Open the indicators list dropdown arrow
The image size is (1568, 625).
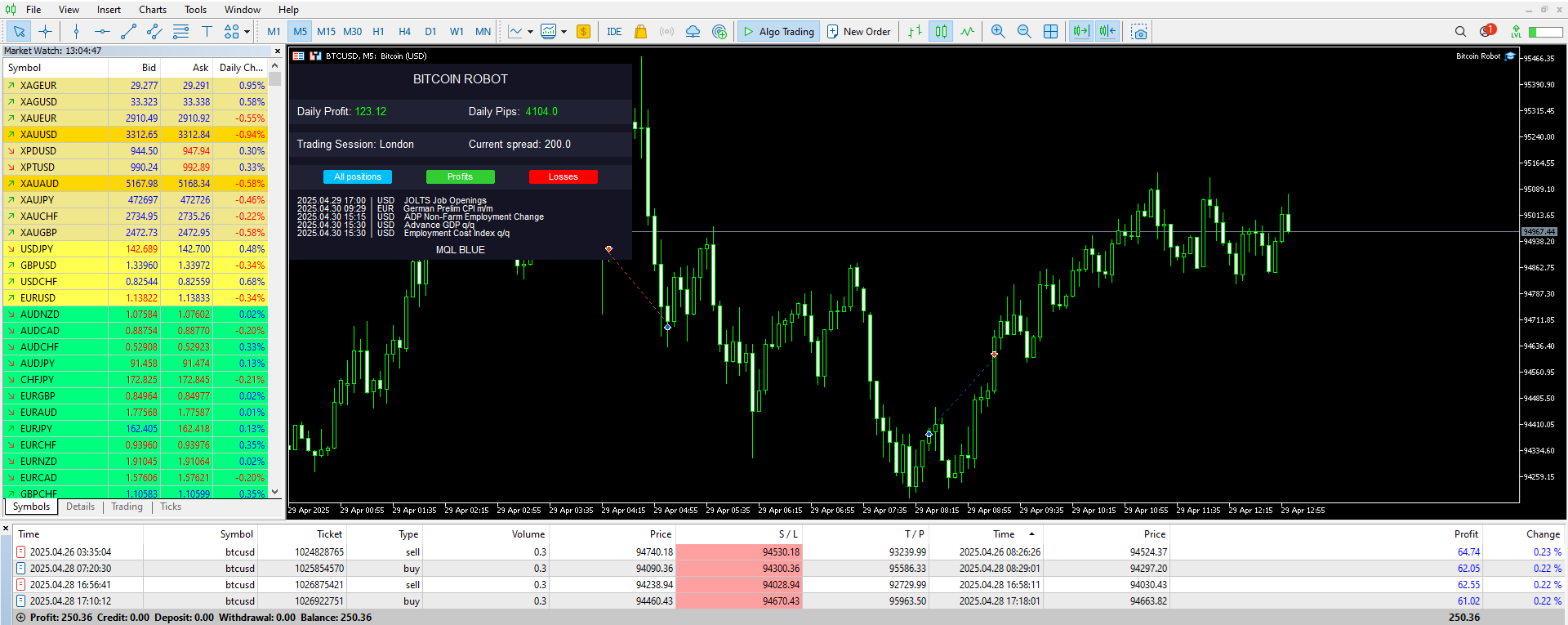pyautogui.click(x=530, y=32)
